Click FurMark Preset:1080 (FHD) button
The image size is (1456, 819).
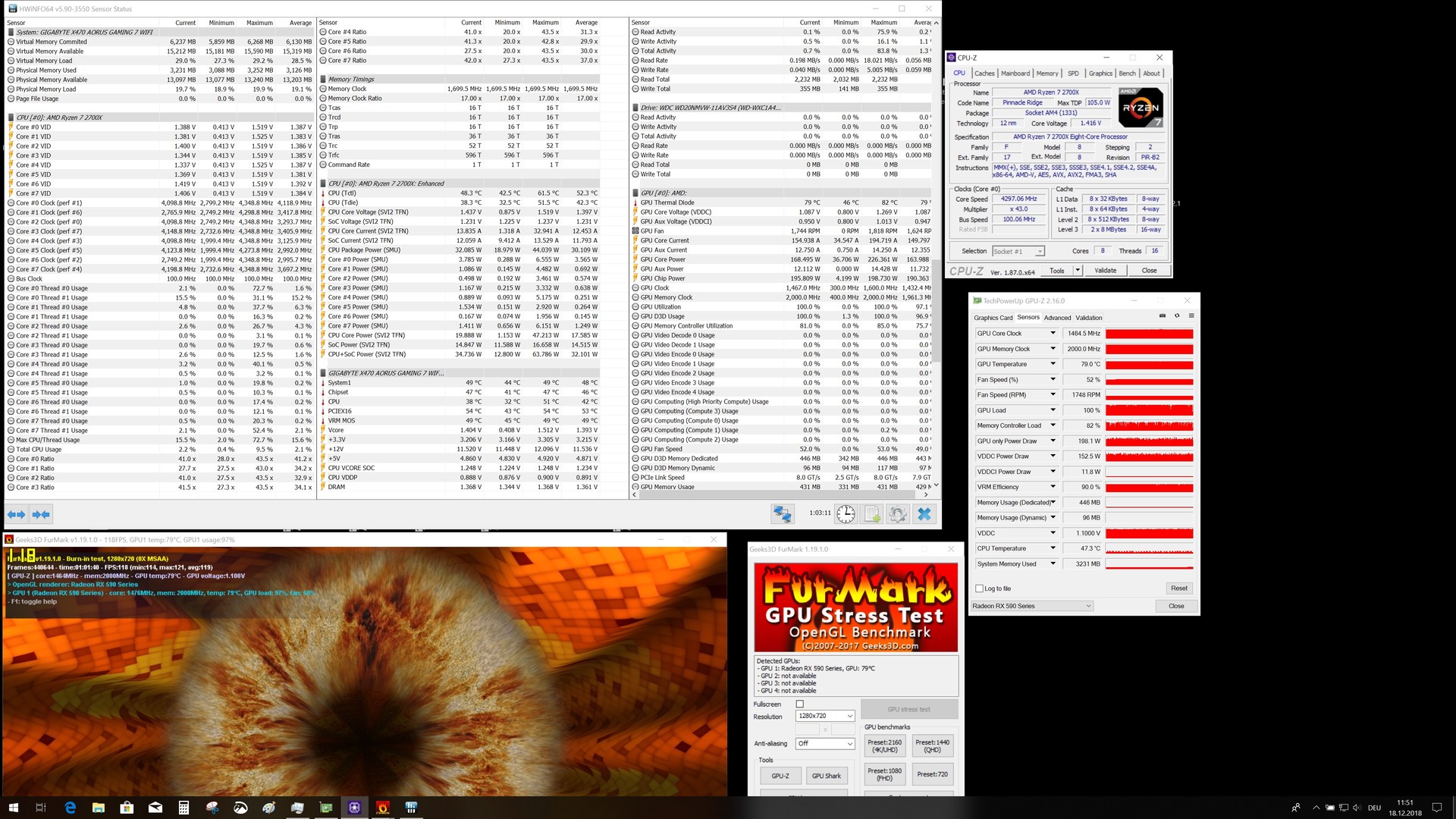point(884,774)
